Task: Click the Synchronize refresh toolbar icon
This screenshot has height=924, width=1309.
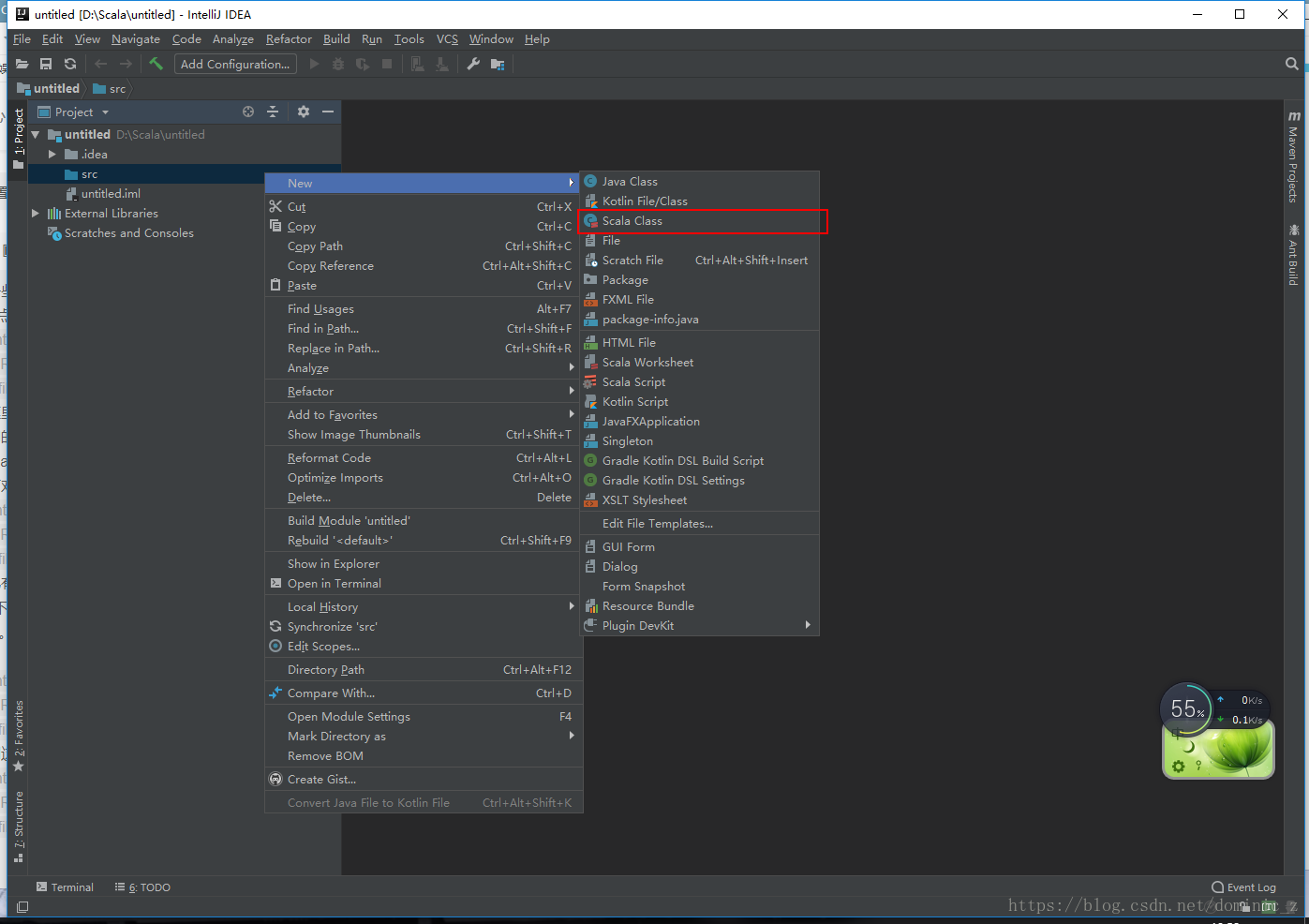Action: pos(70,64)
